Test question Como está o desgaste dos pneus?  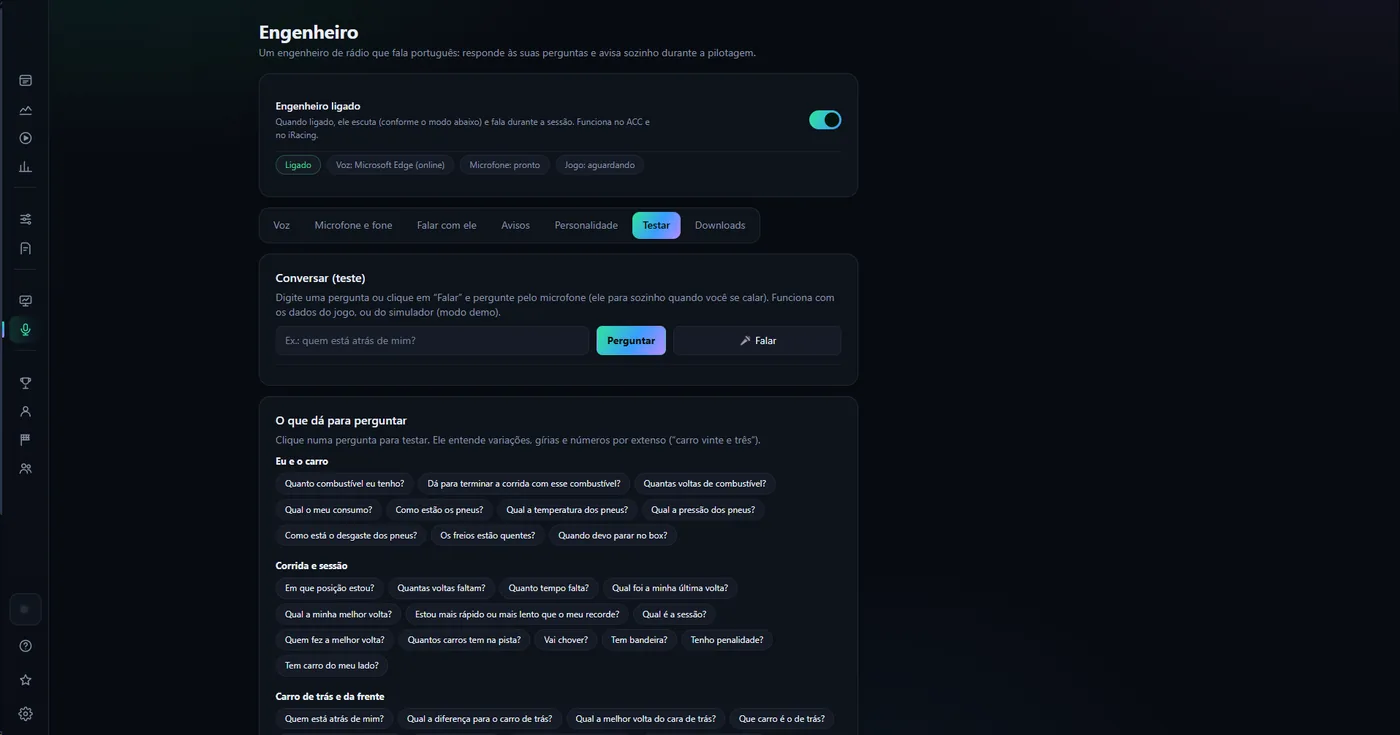tap(351, 536)
